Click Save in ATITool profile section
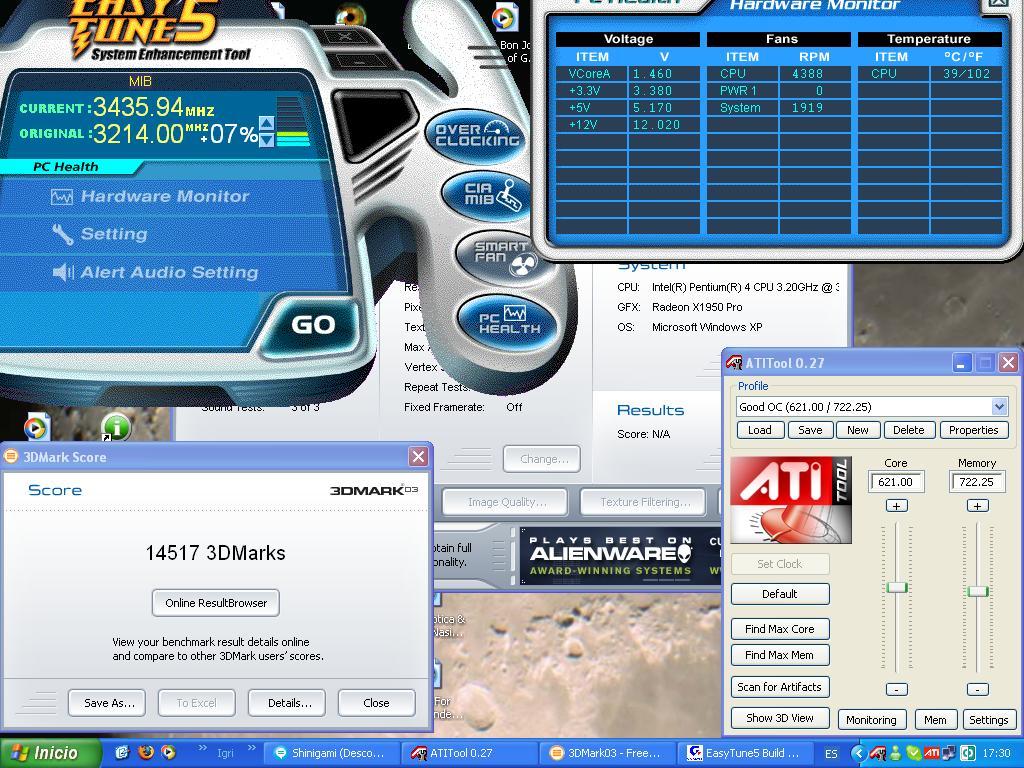Image resolution: width=1024 pixels, height=768 pixels. [x=810, y=430]
